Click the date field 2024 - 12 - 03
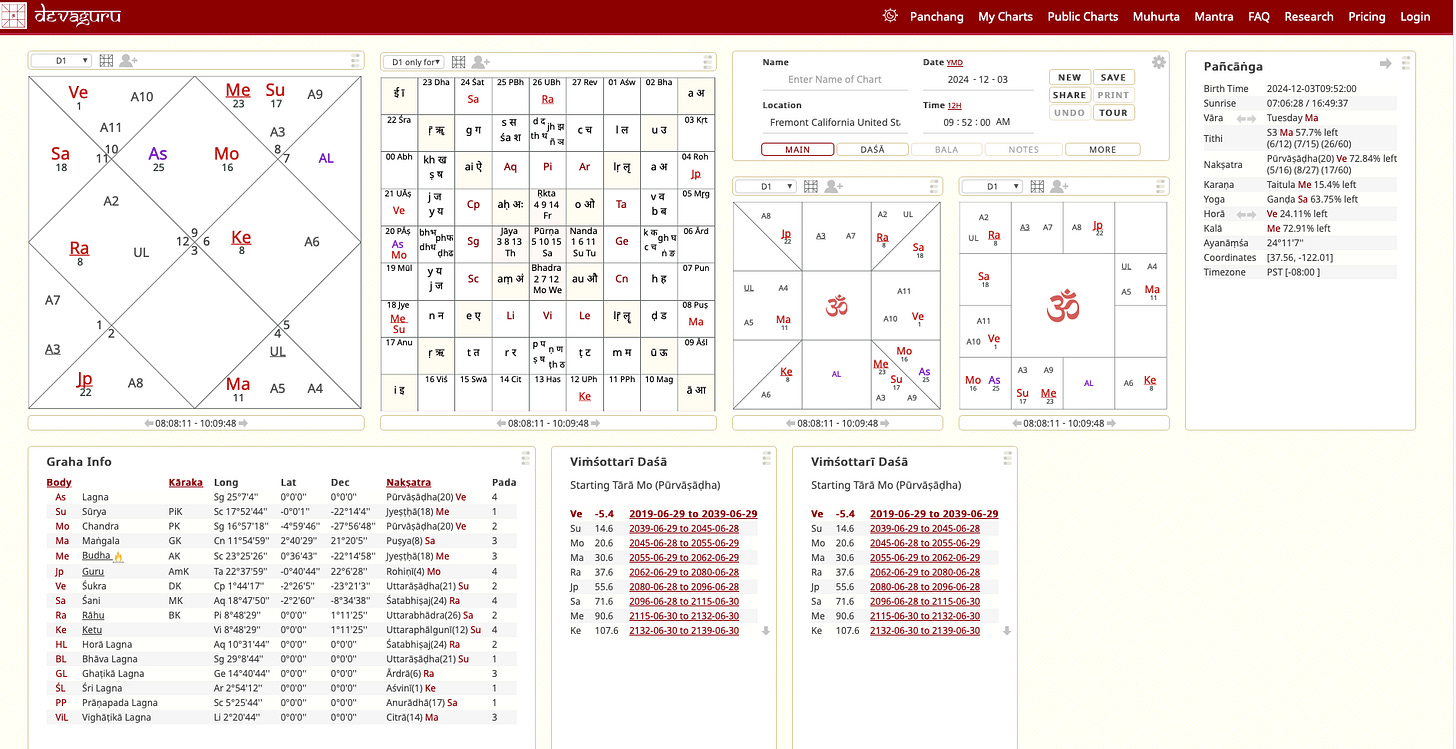The width and height of the screenshot is (1456, 749). click(978, 80)
